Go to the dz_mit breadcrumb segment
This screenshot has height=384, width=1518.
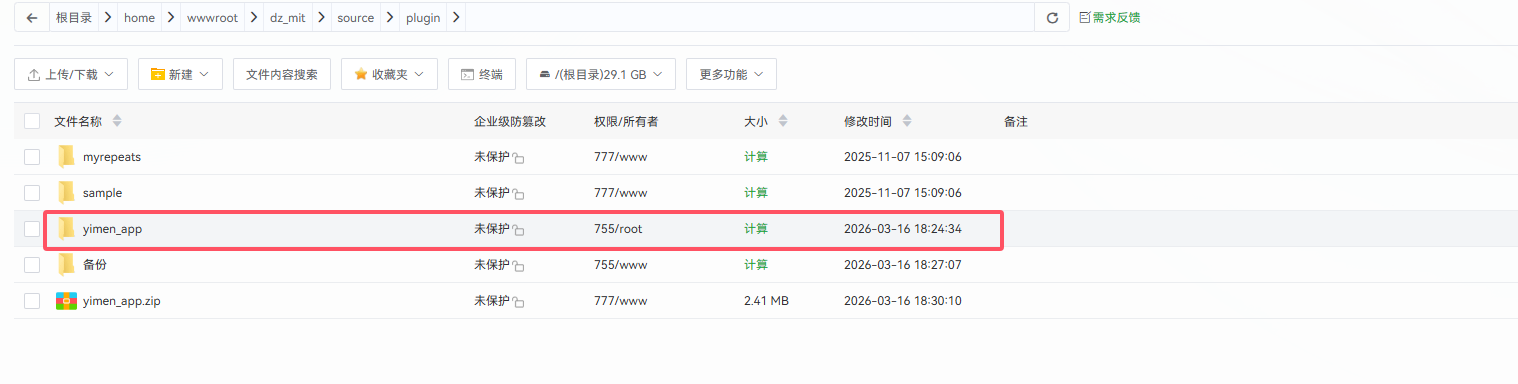[x=288, y=18]
